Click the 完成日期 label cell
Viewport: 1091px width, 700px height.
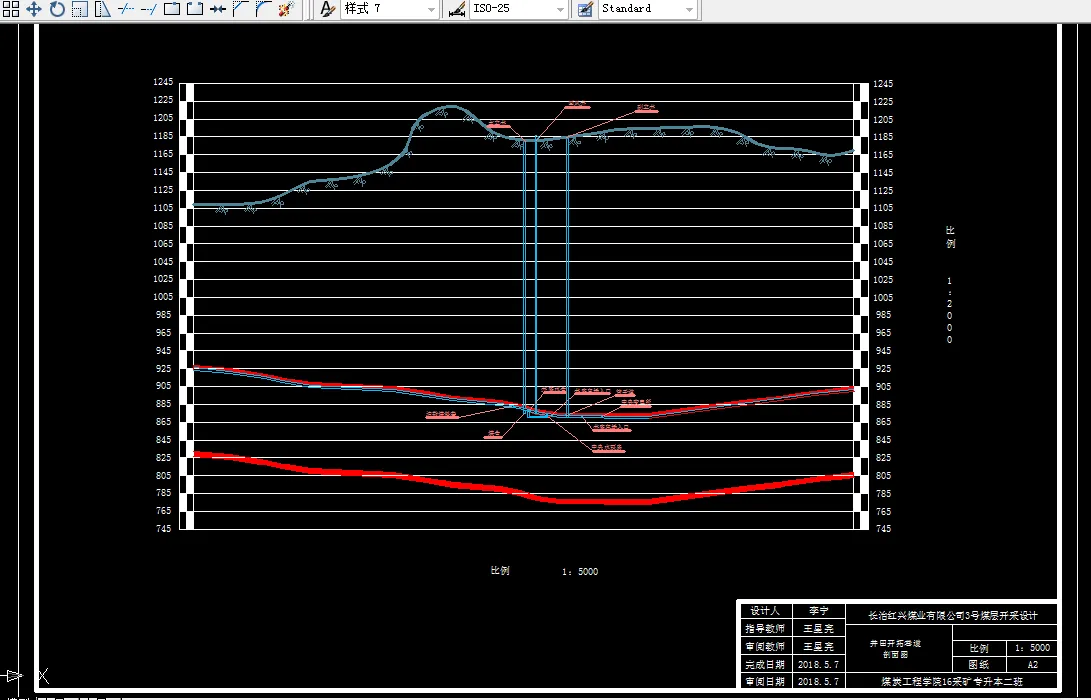(x=765, y=665)
